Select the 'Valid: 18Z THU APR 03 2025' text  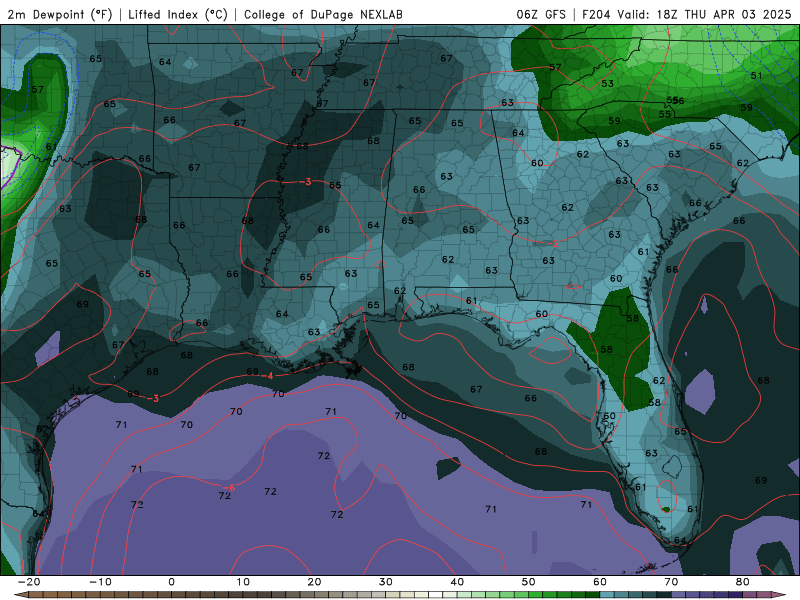pyautogui.click(x=704, y=14)
